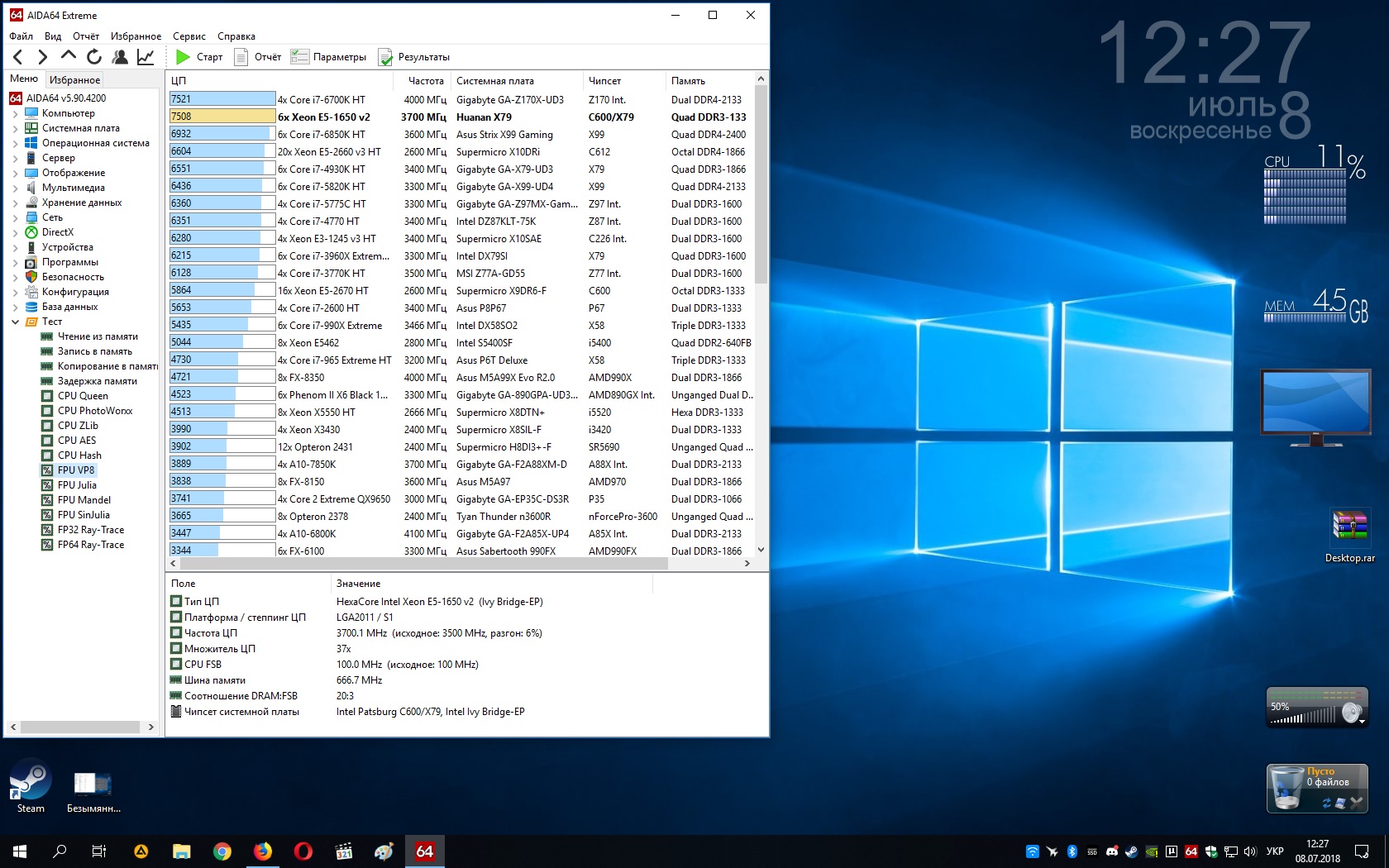
Task: Select the CPU Queen benchmark
Action: coord(83,396)
